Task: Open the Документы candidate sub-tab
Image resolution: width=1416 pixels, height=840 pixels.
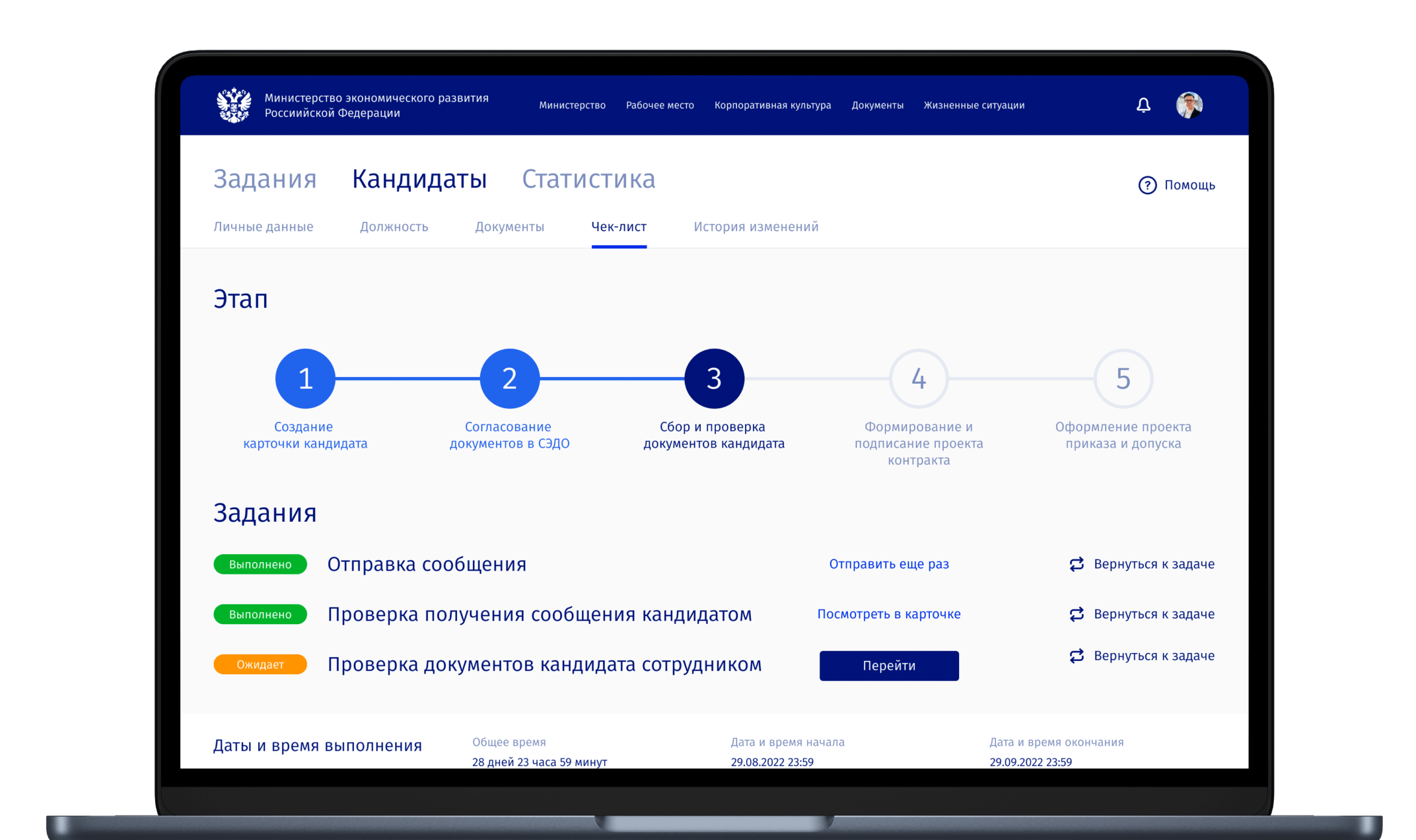Action: coord(509,227)
